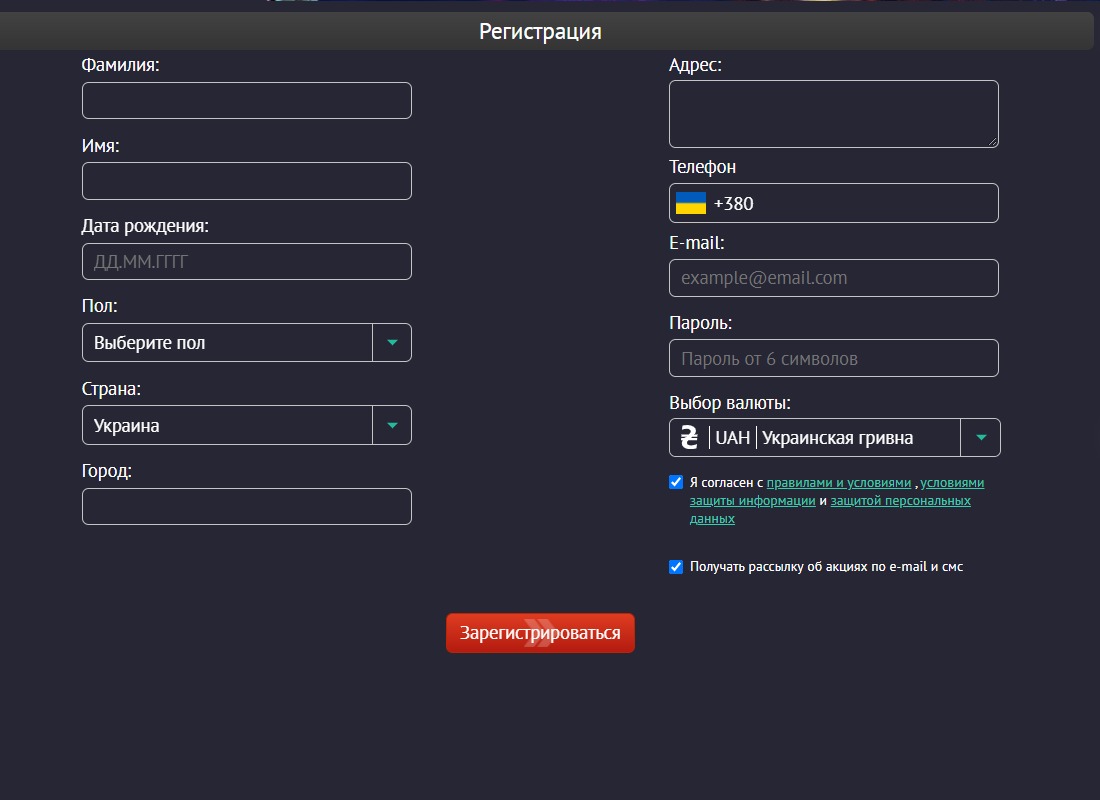Viewport: 1100px width, 800px height.
Task: Click the Город input field
Action: pos(247,506)
